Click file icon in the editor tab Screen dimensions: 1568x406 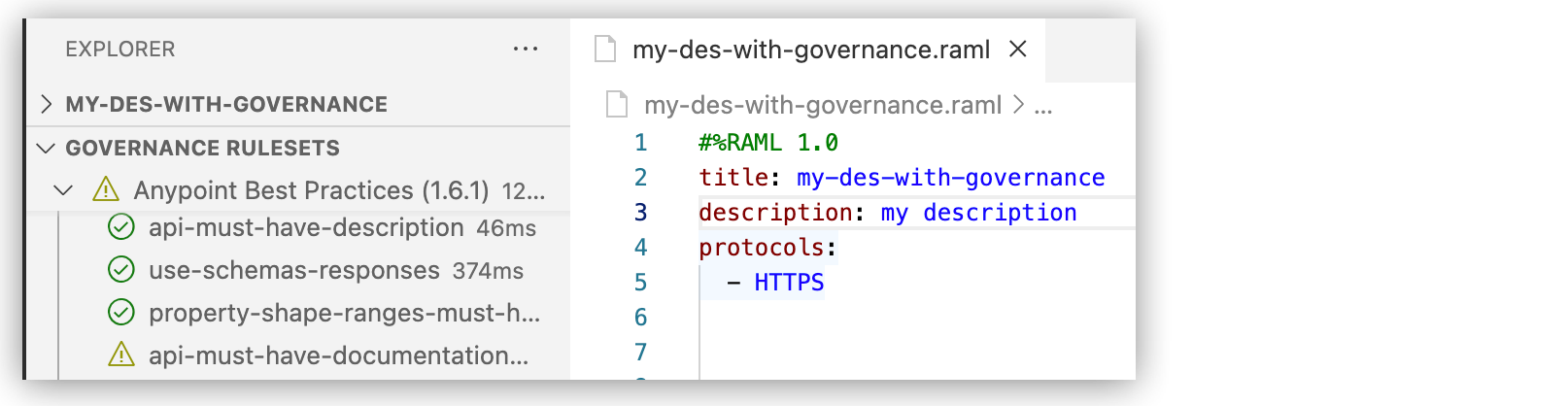coord(605,49)
